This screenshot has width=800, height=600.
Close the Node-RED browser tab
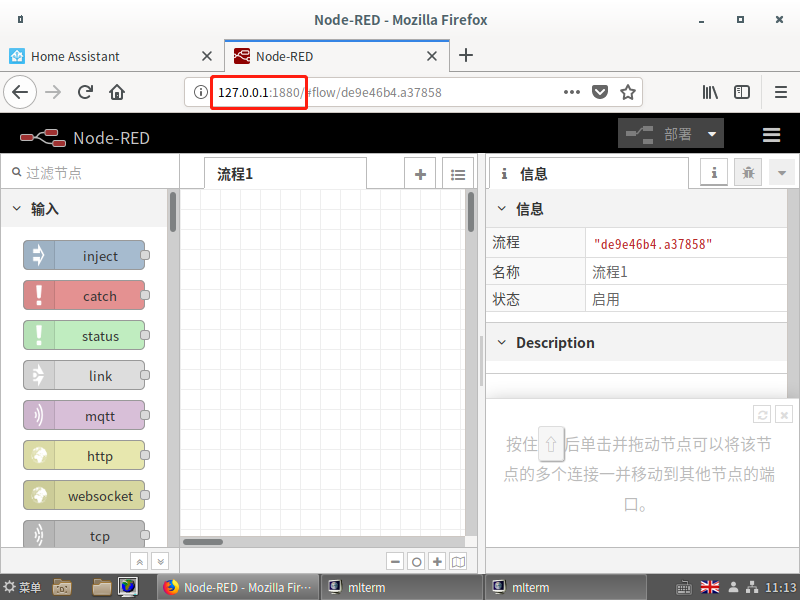[432, 56]
